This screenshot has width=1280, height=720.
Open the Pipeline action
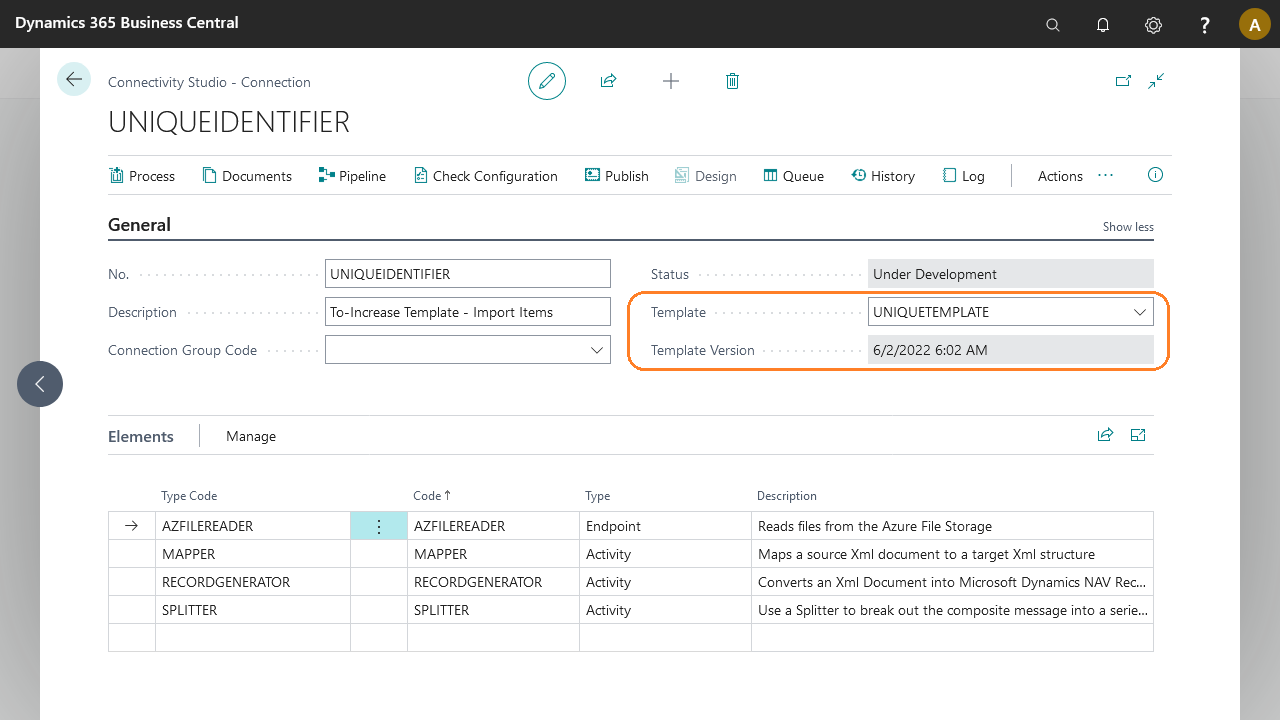coord(352,176)
